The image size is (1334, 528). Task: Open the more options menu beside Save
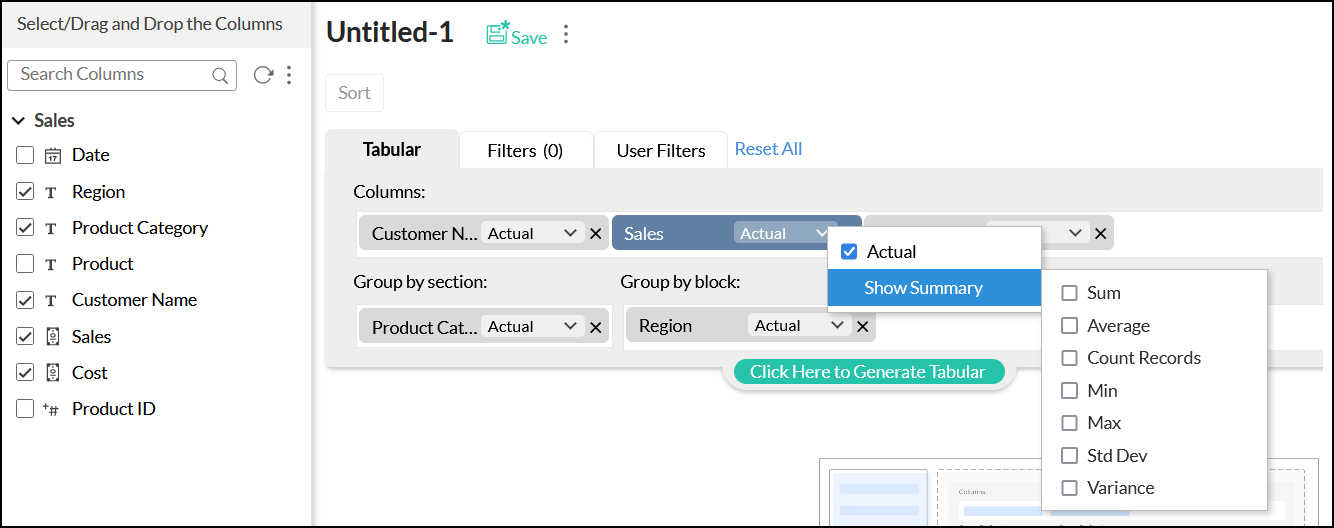[x=566, y=35]
